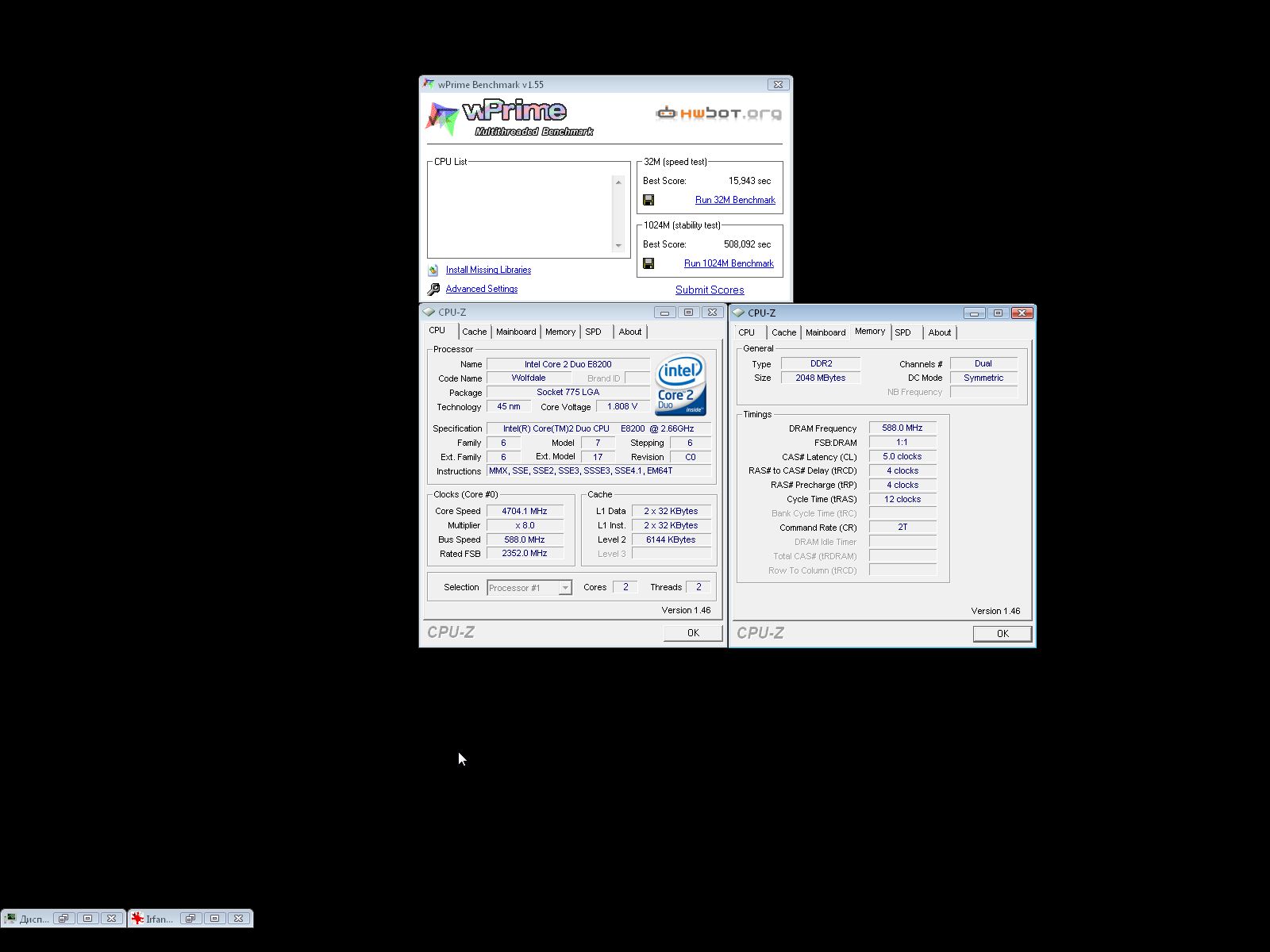Maximize the Irfan... minimized window
This screenshot has width=1270, height=952.
[x=215, y=919]
